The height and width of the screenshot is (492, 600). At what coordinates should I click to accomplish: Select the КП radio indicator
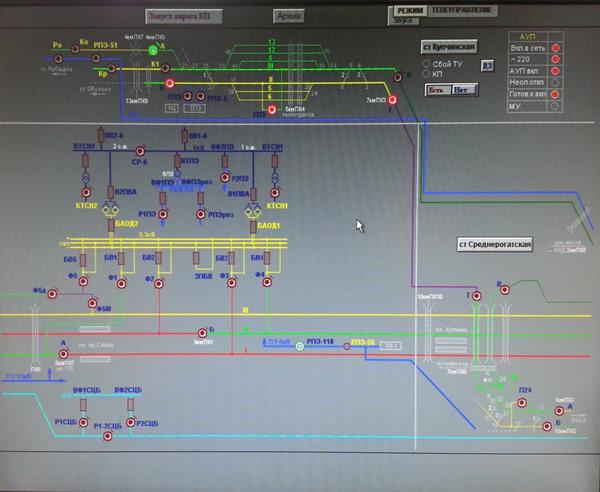point(426,73)
